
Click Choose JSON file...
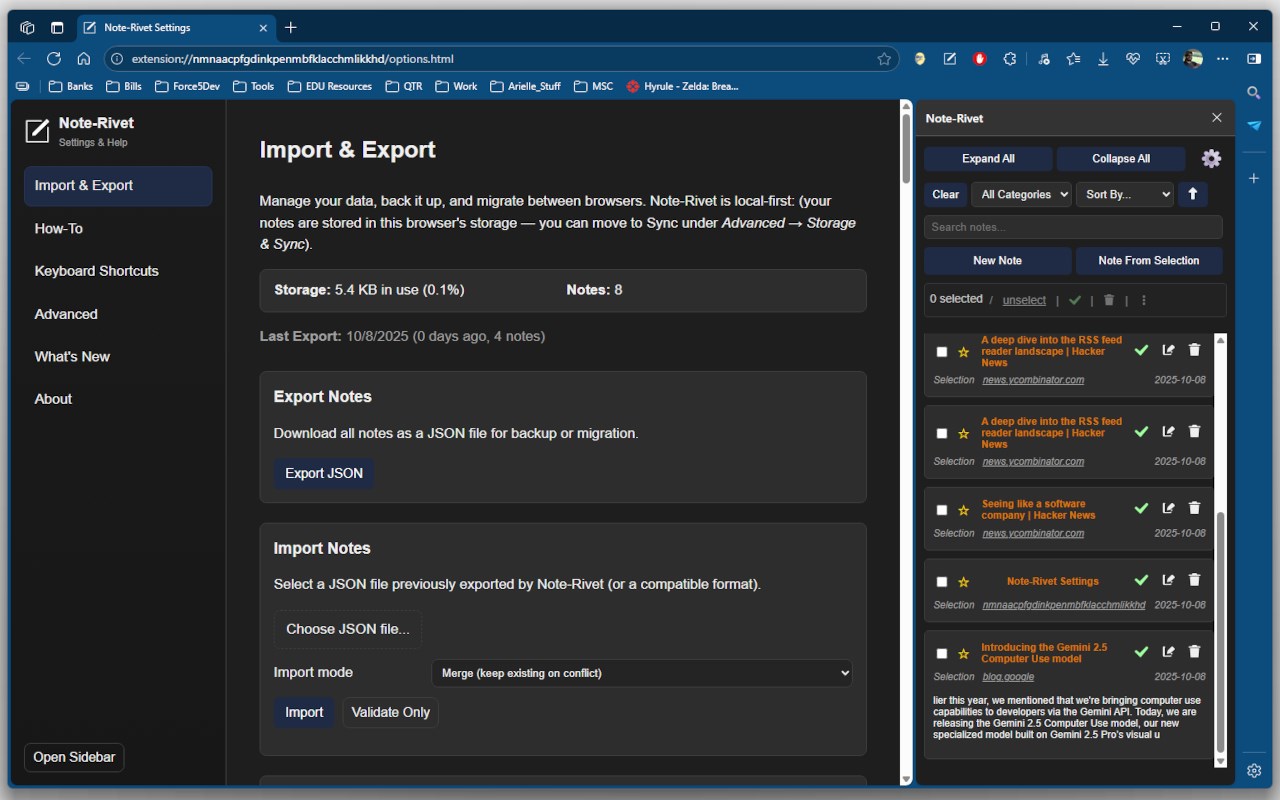pos(348,629)
